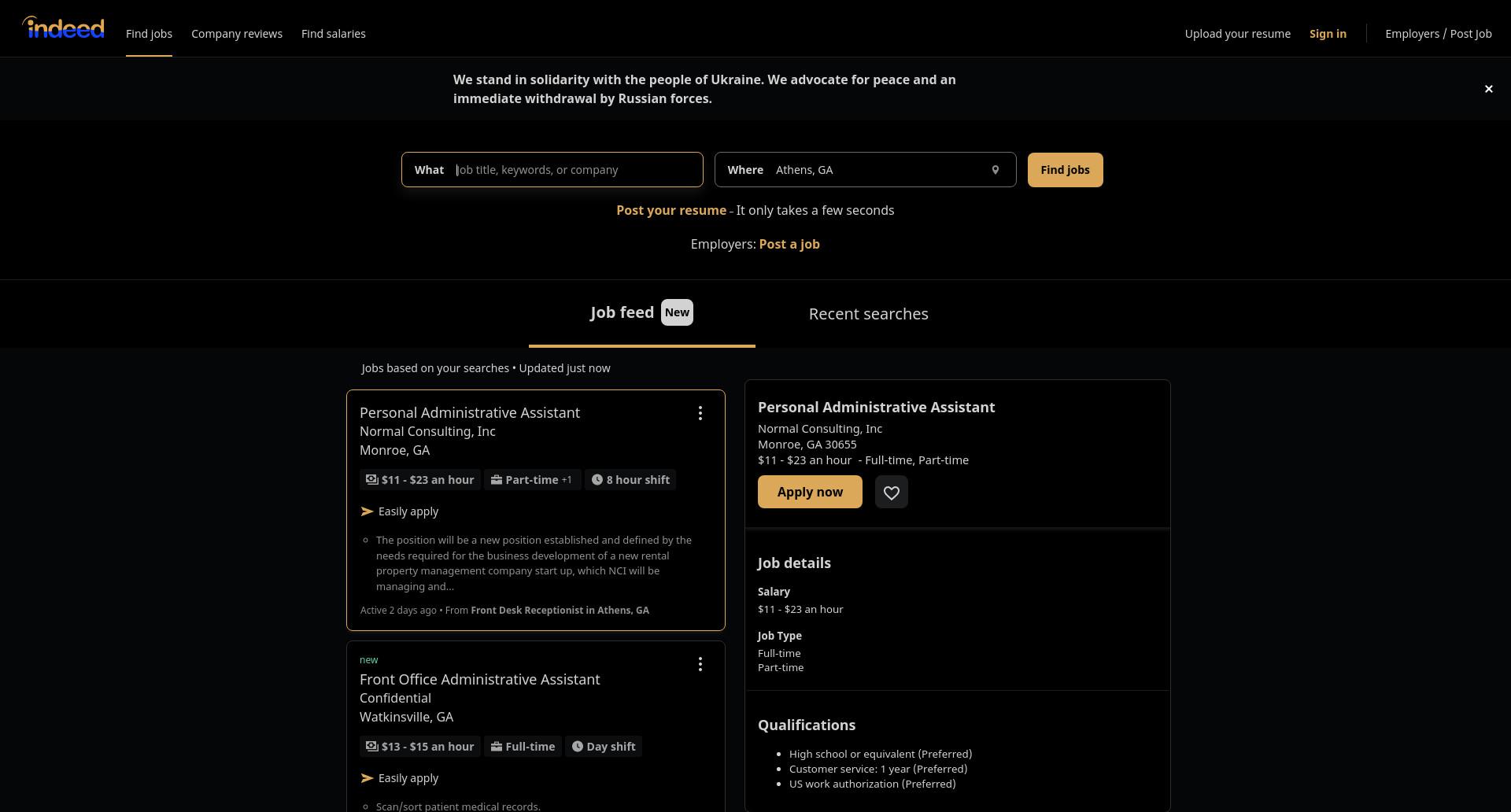Image resolution: width=1511 pixels, height=812 pixels.
Task: Focus the Where location input field
Action: point(865,170)
